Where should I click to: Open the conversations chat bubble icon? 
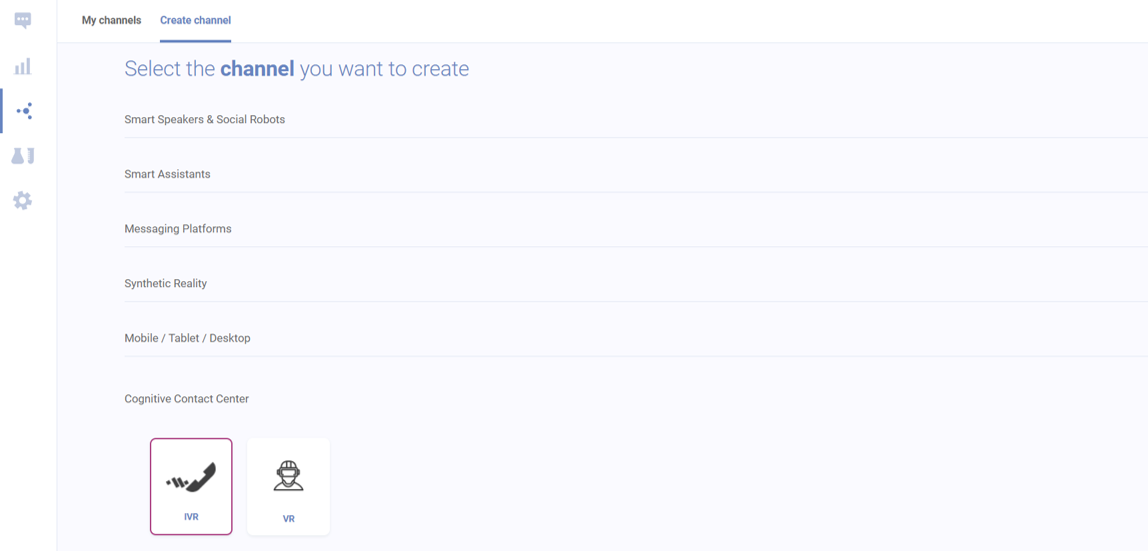pos(23,20)
